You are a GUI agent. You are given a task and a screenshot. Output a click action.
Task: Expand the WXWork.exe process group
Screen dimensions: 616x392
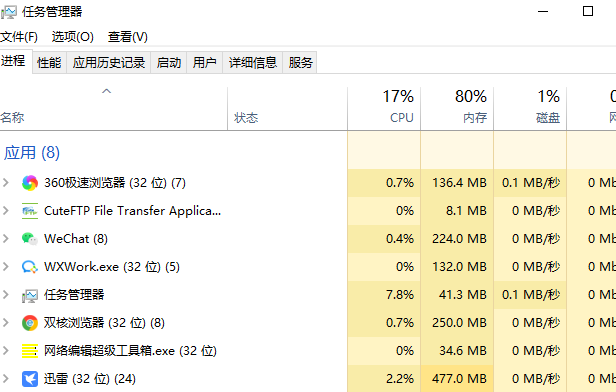pyautogui.click(x=6, y=267)
